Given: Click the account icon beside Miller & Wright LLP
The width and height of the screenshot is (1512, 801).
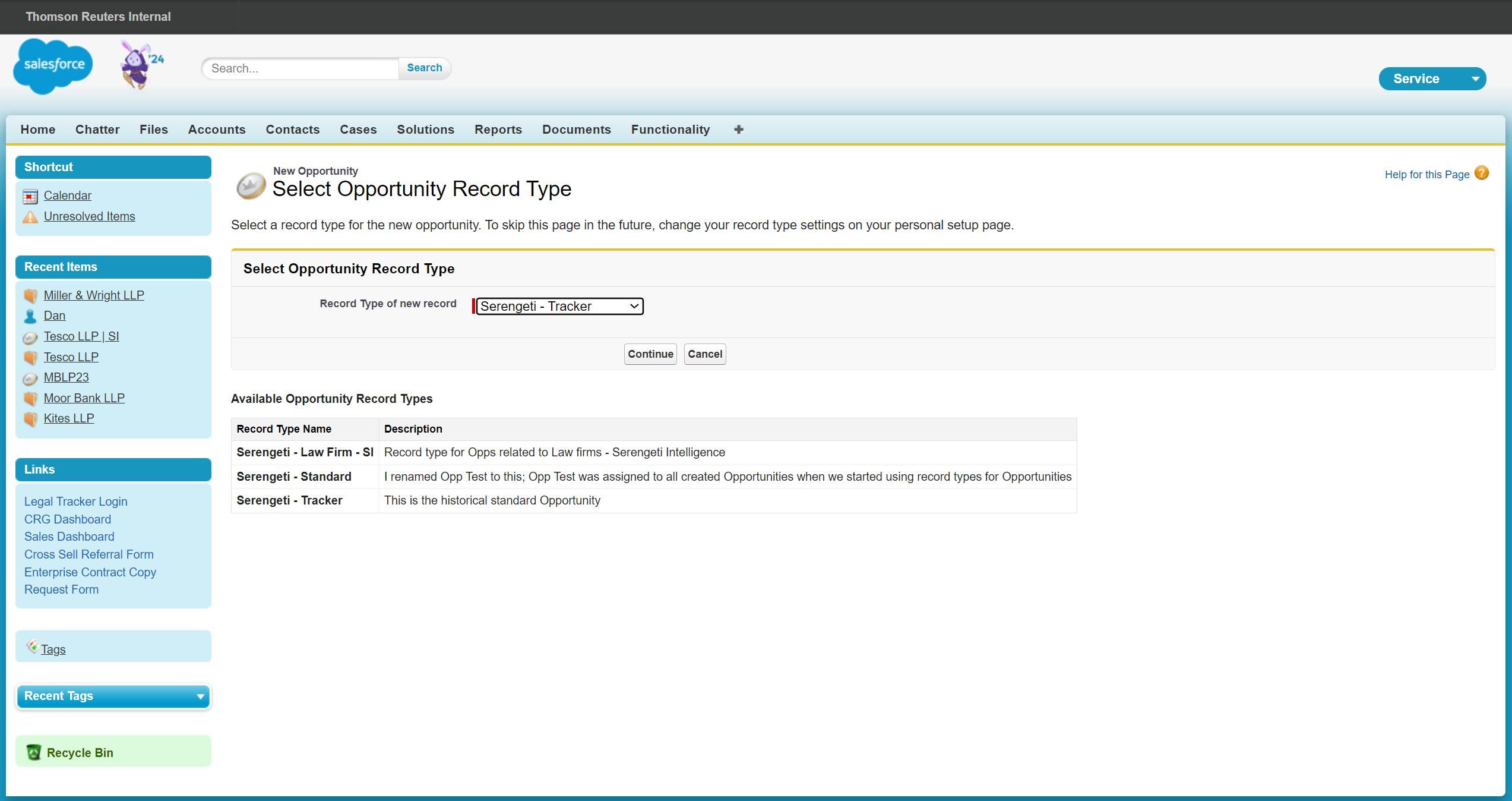Looking at the screenshot, I should (x=30, y=296).
